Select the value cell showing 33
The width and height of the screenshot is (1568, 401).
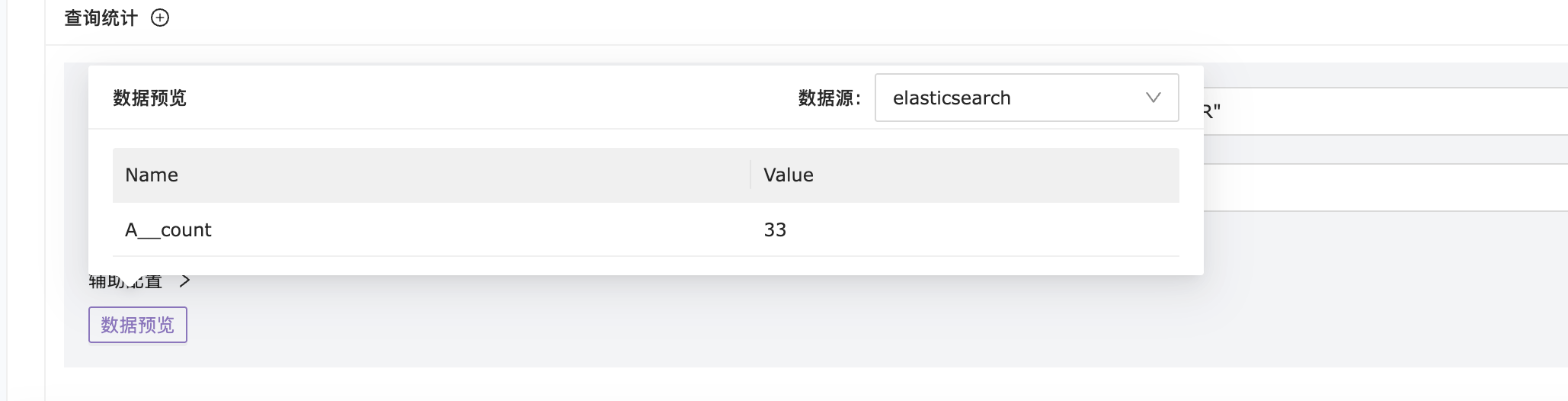775,230
